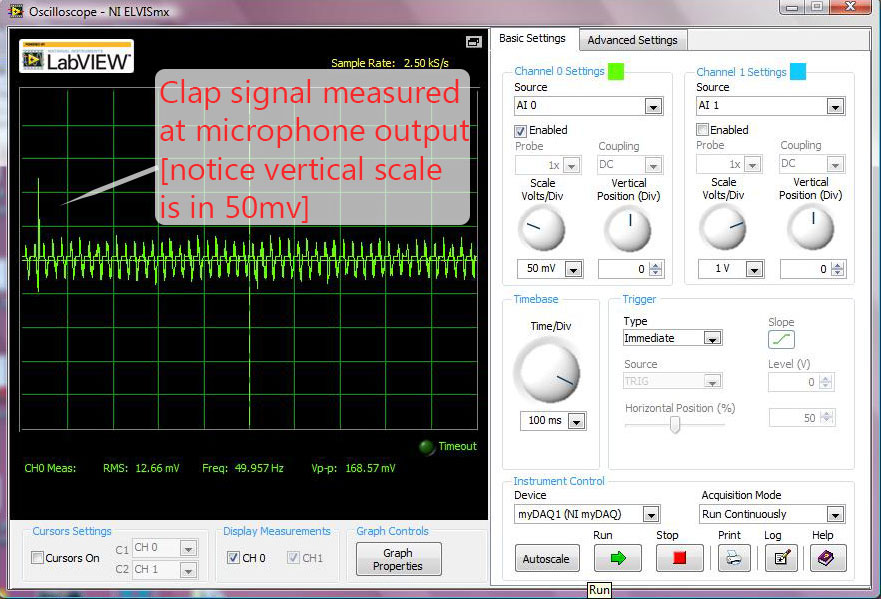Viewport: 881px width, 599px height.
Task: Click Channel 1 Vertical Position stepper arrows
Action: (x=838, y=269)
